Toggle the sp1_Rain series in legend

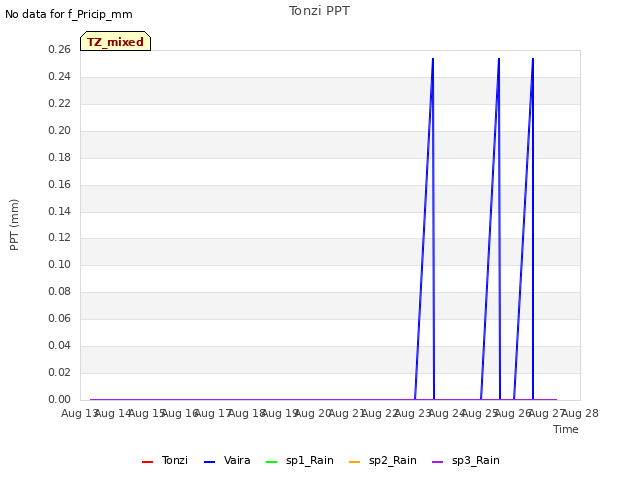[300, 460]
